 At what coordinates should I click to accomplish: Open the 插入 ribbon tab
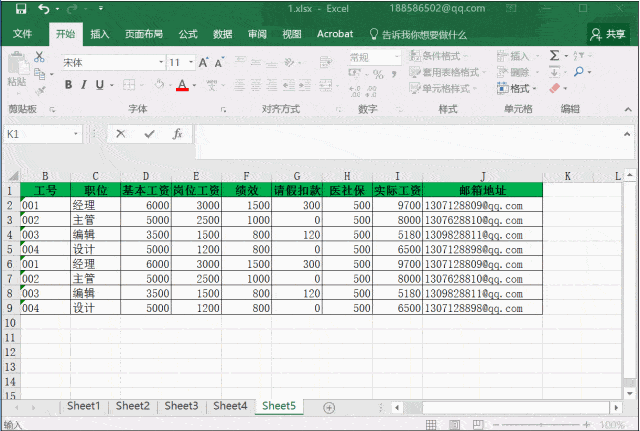(100, 33)
